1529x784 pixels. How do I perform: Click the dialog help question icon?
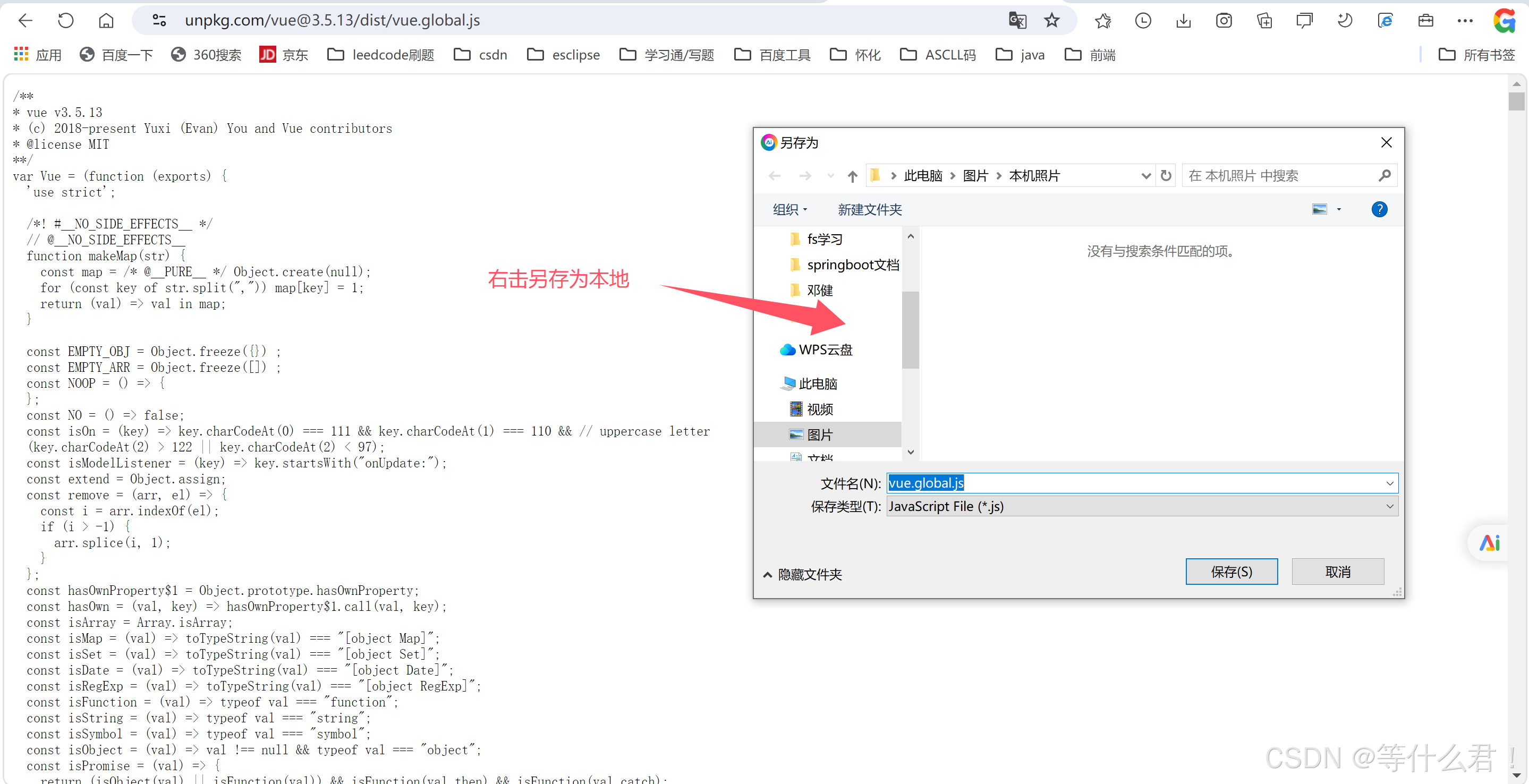1379,209
